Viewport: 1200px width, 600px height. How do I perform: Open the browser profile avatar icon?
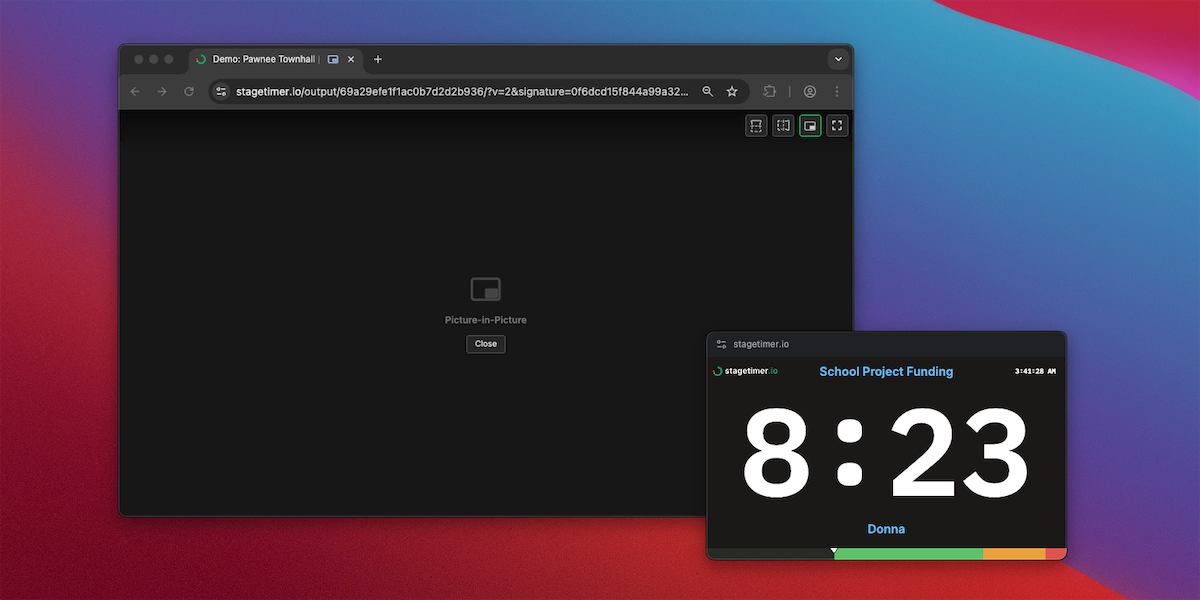(810, 91)
